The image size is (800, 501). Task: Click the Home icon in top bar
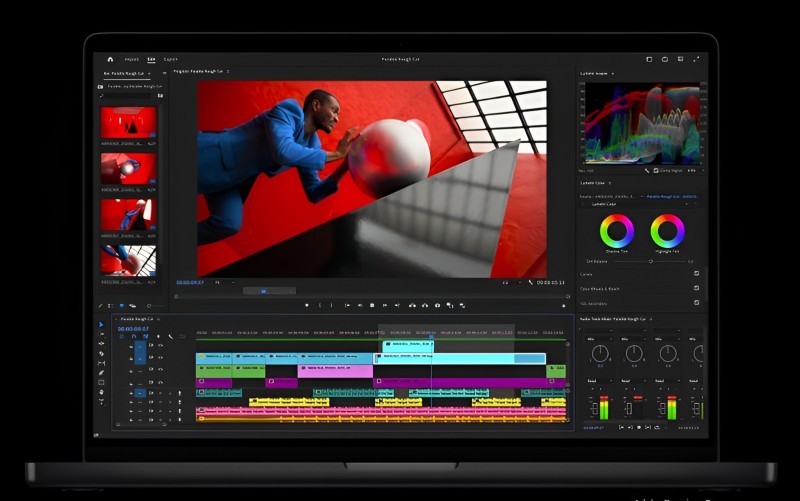coord(110,59)
